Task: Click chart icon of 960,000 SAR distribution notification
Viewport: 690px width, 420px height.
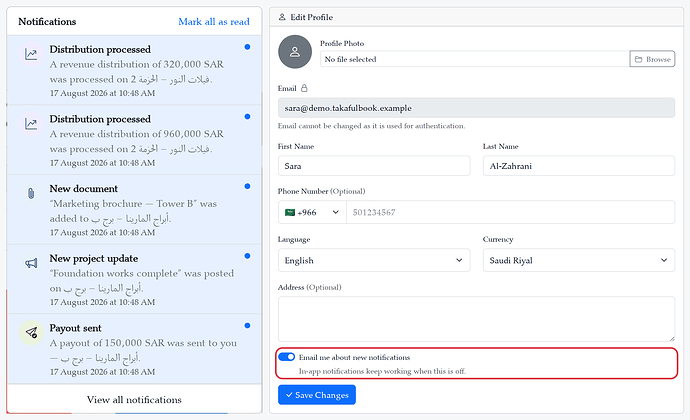Action: coord(31,124)
